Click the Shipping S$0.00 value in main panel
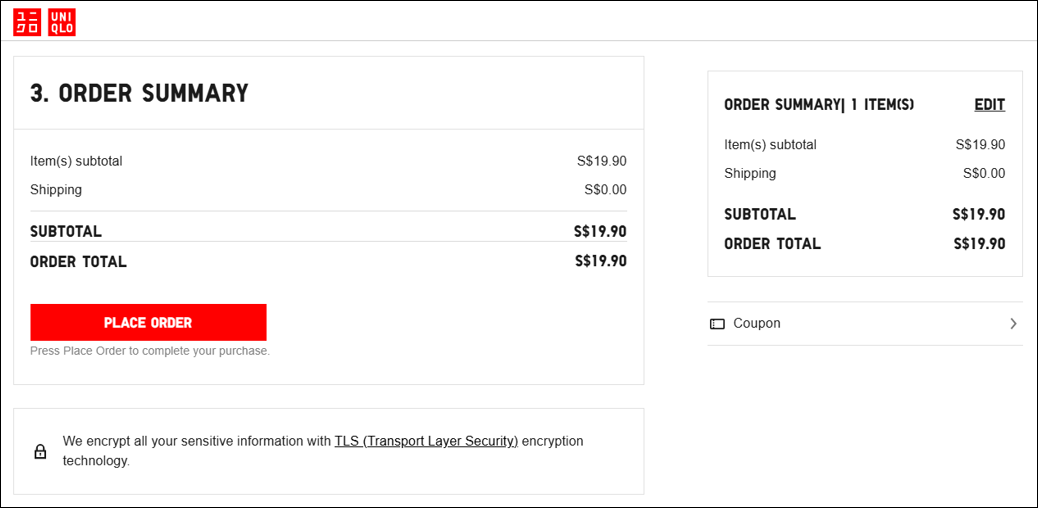The width and height of the screenshot is (1038, 508). point(605,190)
